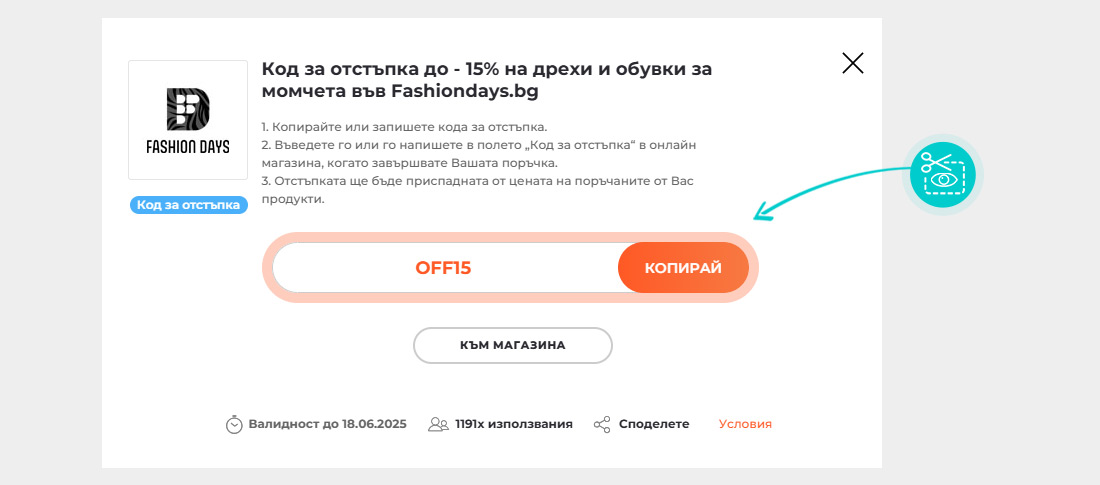The width and height of the screenshot is (1100, 485).
Task: Click the people usage count icon
Action: (438, 425)
